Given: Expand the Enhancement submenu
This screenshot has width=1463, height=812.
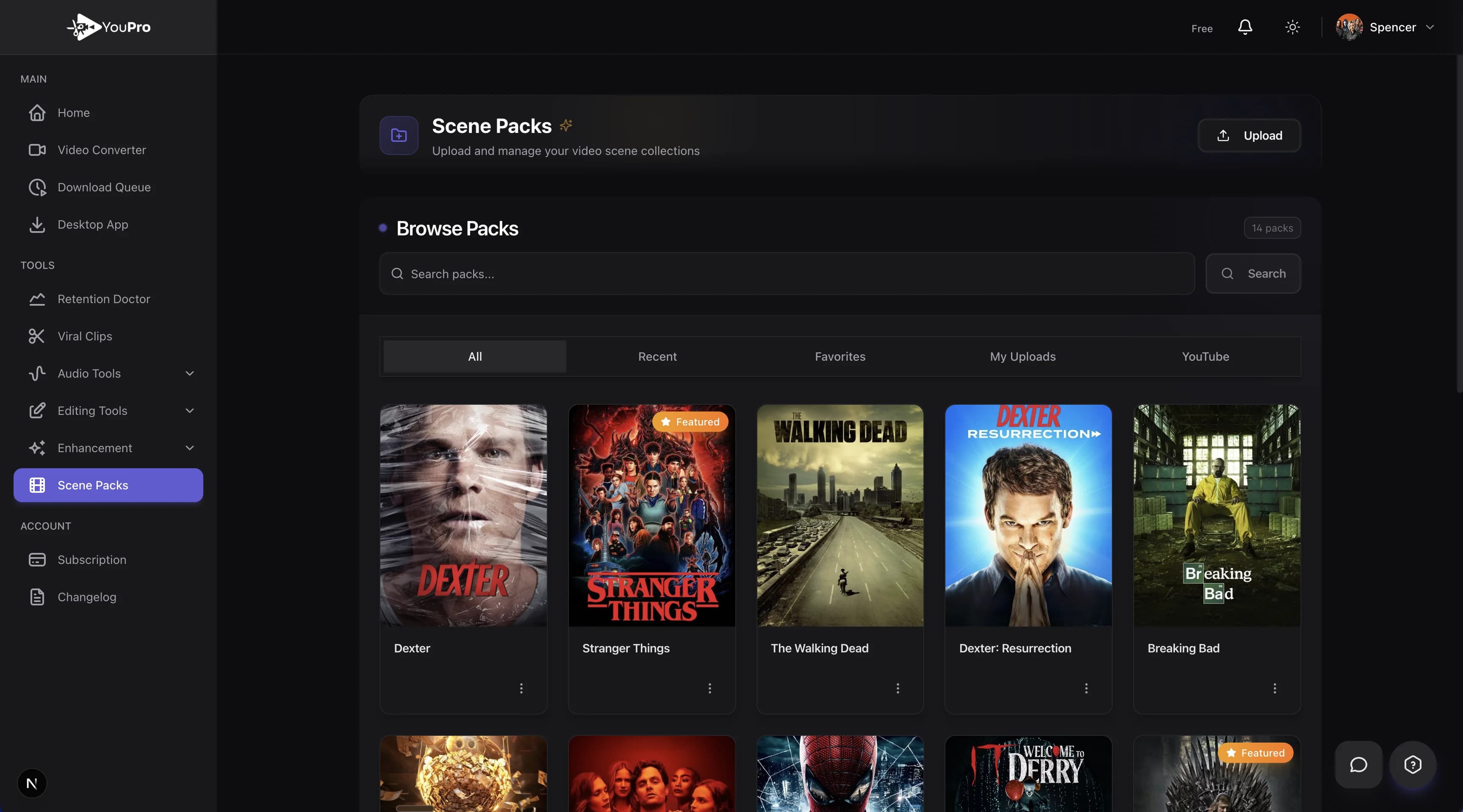Looking at the screenshot, I should pos(190,448).
